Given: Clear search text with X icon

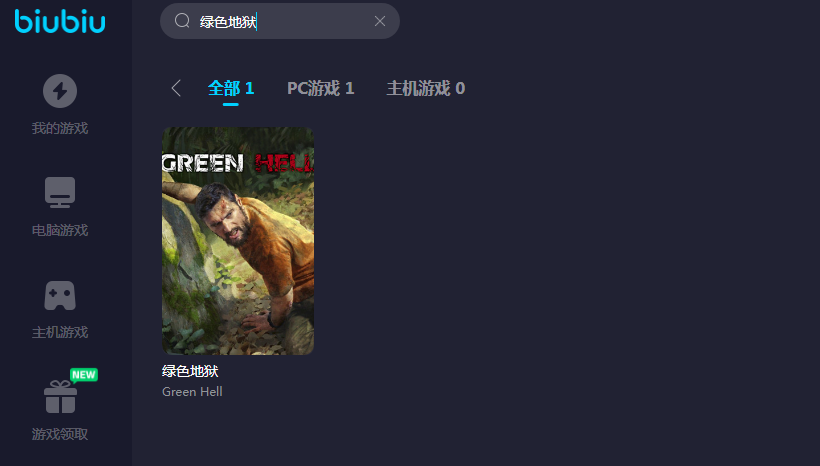Looking at the screenshot, I should click(380, 21).
